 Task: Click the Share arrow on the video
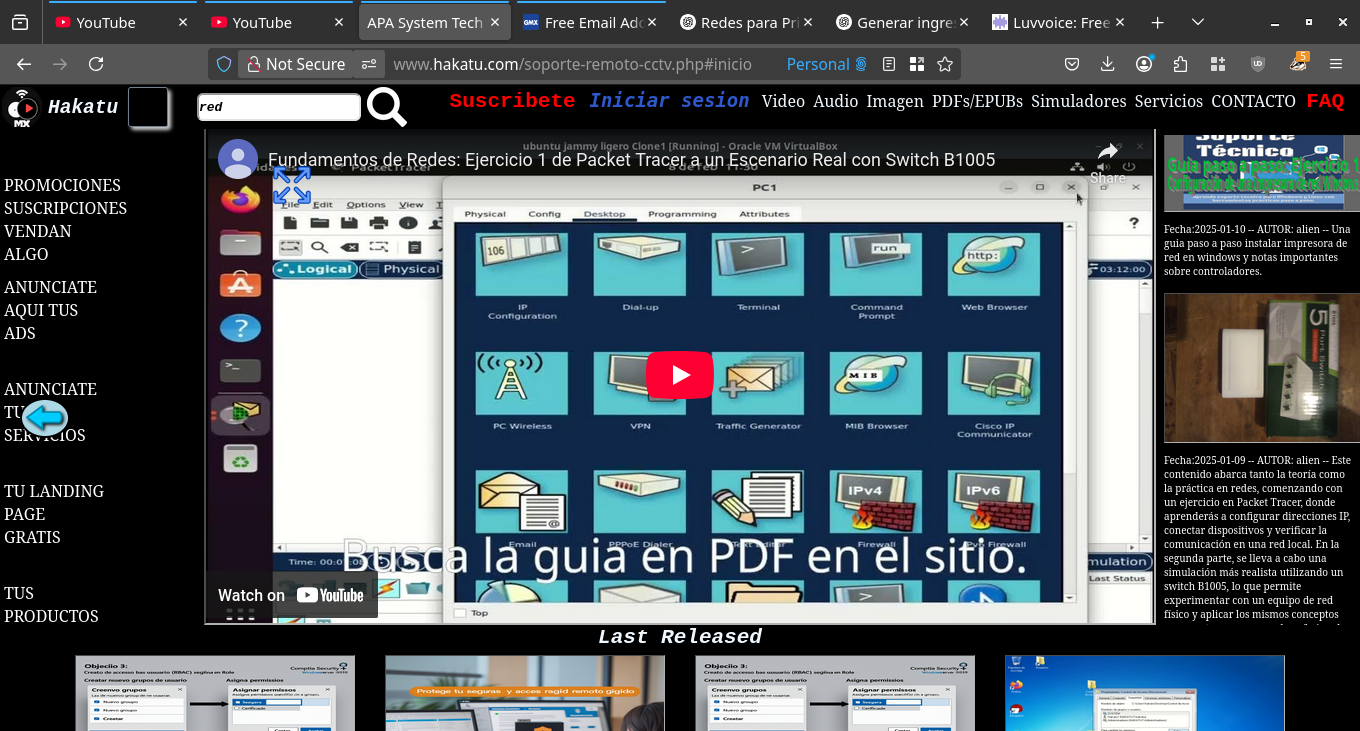[x=1107, y=160]
